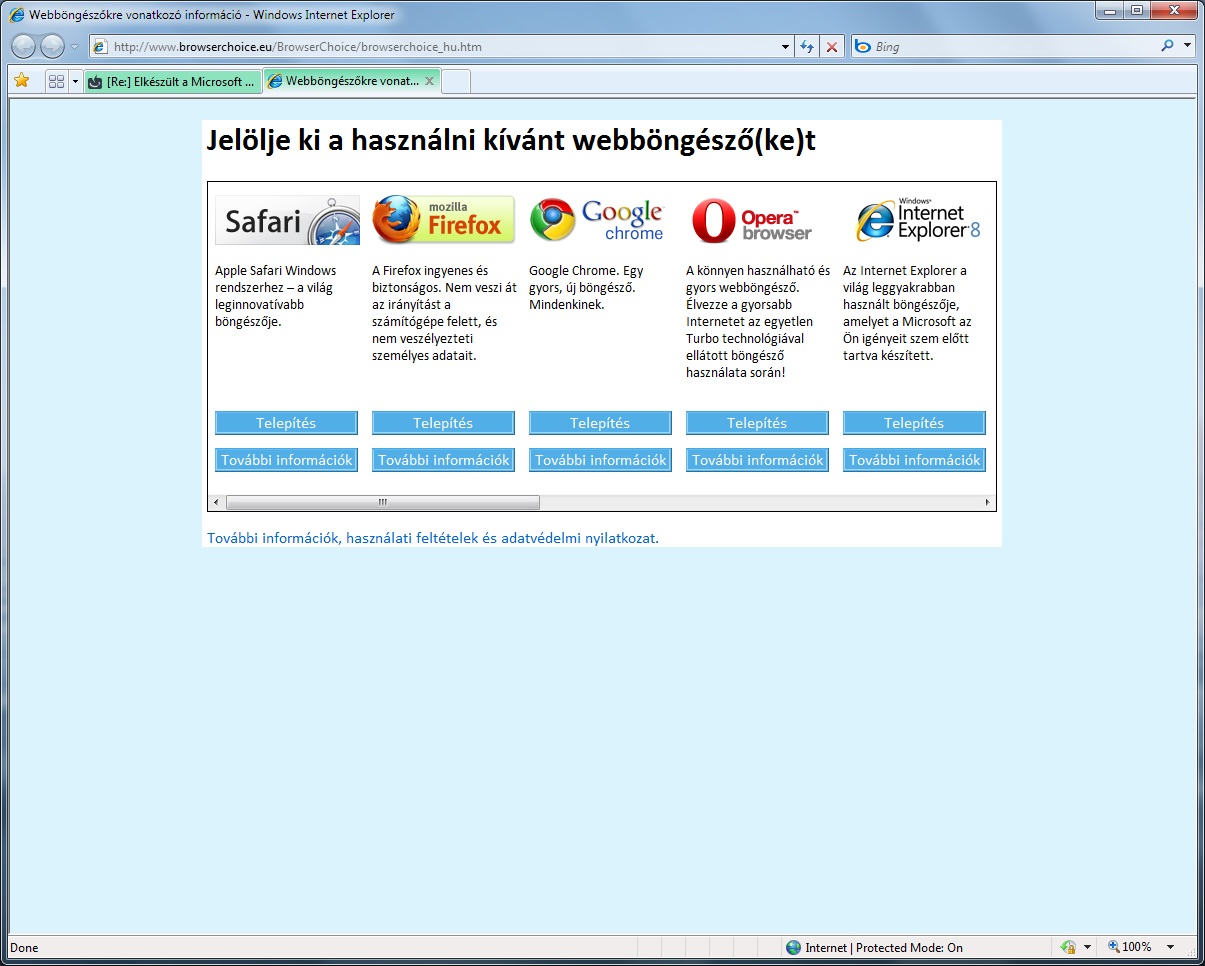Viewport: 1205px width, 966px height.
Task: Click the Internet Explorer 8 logo
Action: pos(917,220)
